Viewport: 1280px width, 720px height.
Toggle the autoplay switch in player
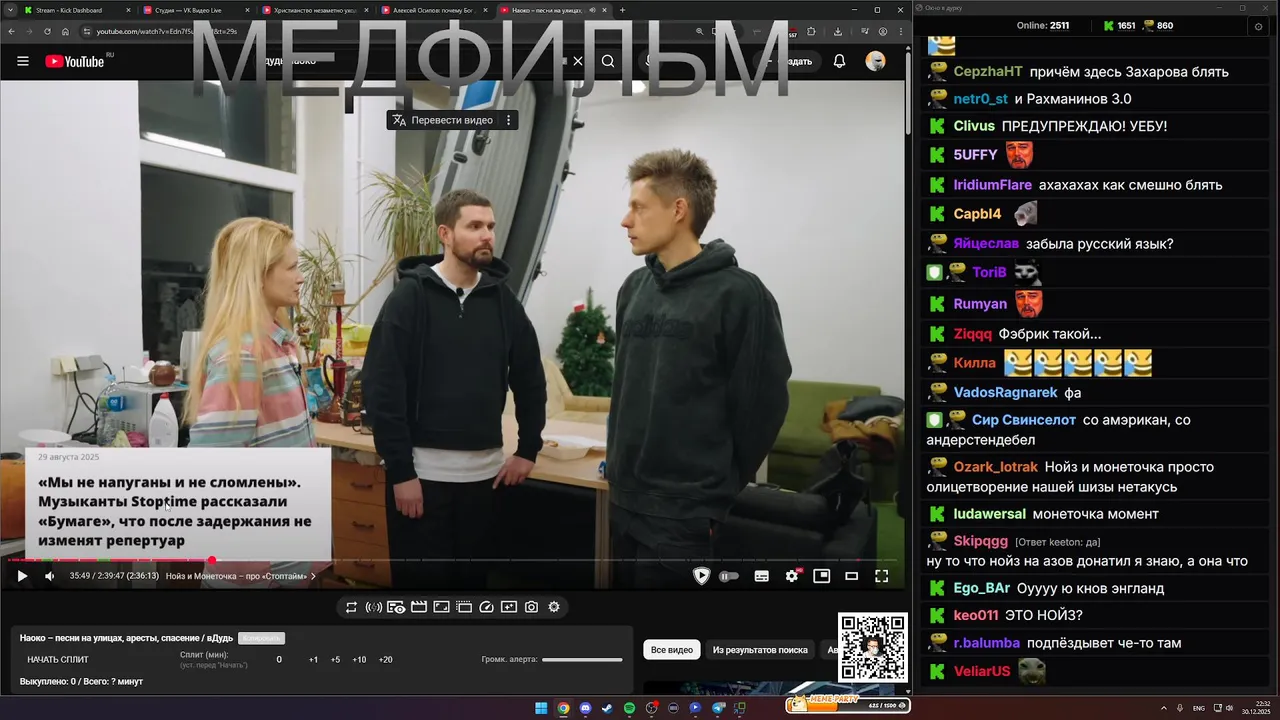tap(729, 576)
